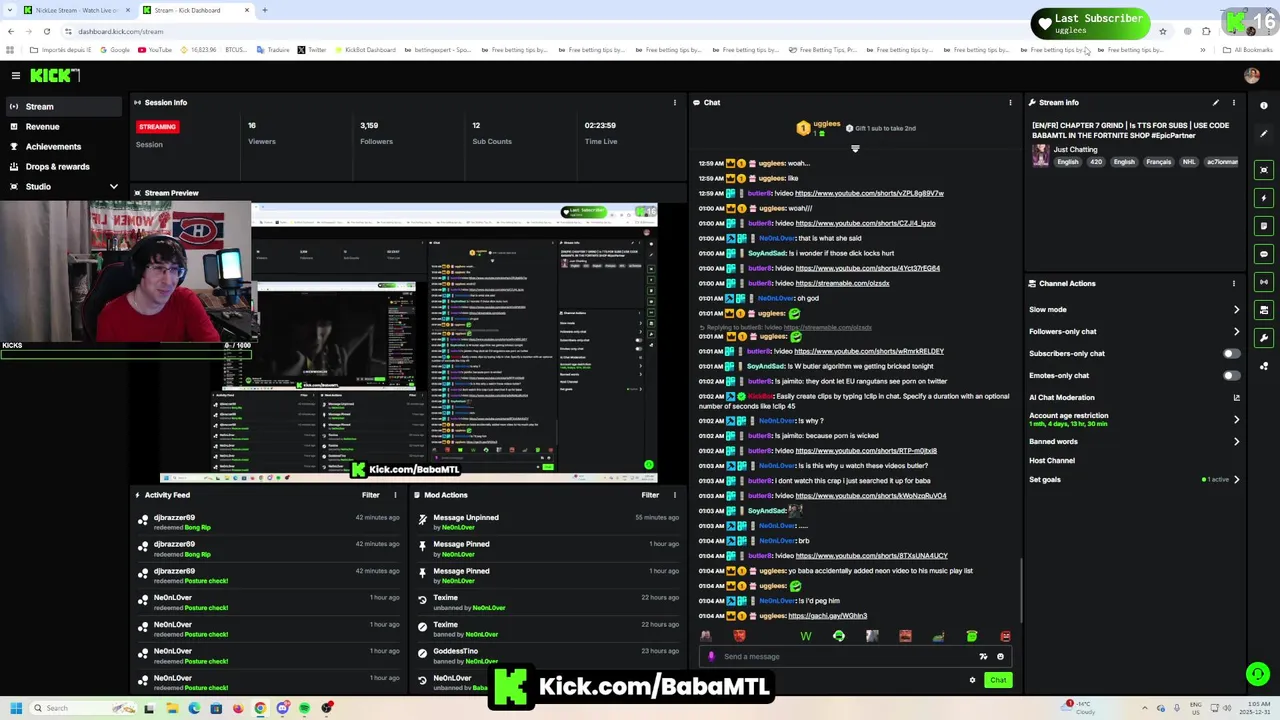Select the green W emote
Screen dimensions: 1280x720
coord(806,636)
